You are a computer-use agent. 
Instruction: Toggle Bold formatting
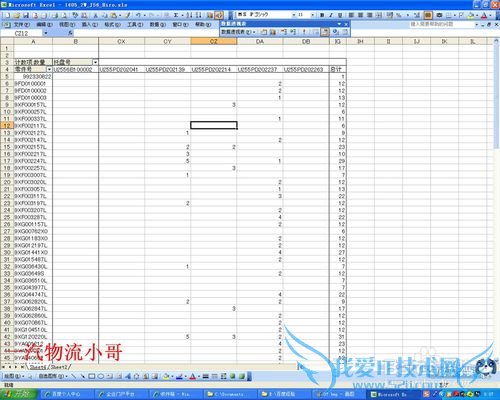pyautogui.click(x=322, y=15)
